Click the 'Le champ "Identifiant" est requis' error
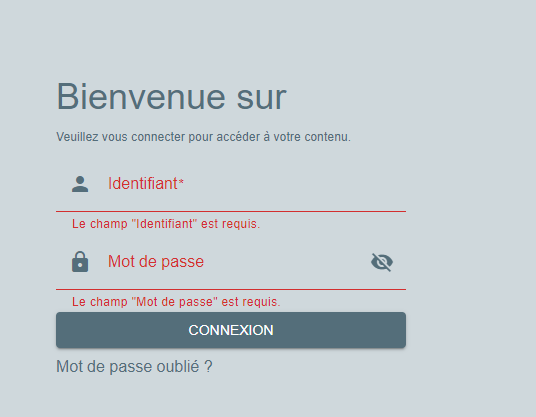 coord(166,224)
